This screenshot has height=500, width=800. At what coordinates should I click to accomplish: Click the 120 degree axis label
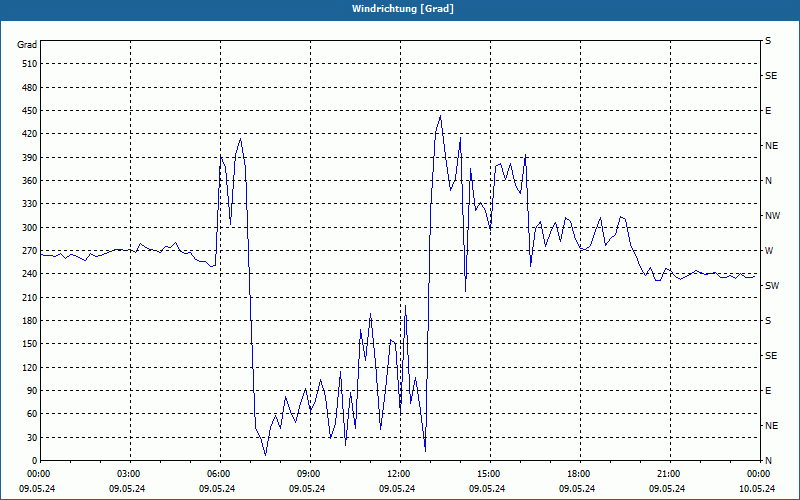pos(30,367)
